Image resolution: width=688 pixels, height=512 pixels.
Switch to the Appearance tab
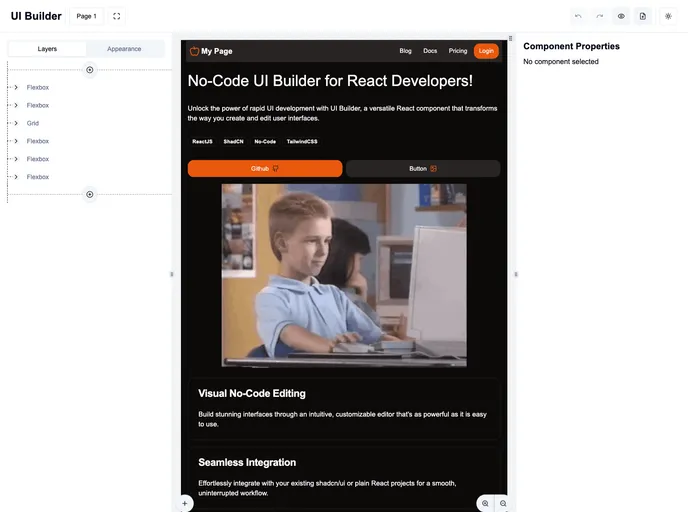pyautogui.click(x=124, y=49)
